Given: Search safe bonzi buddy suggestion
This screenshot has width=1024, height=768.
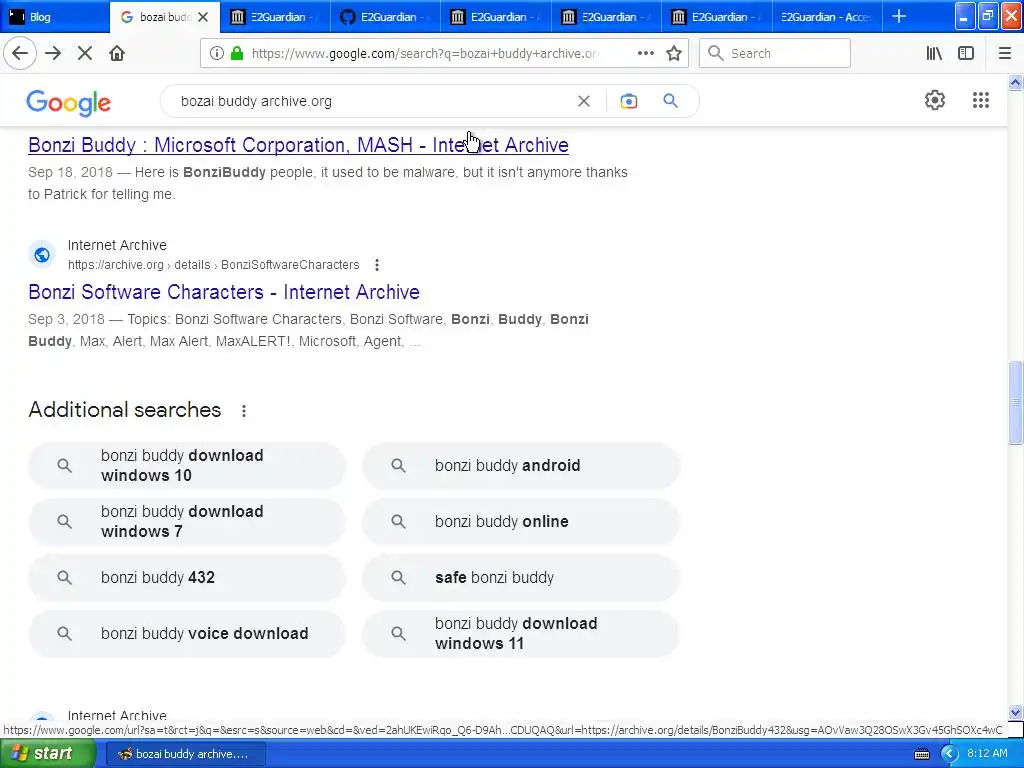Looking at the screenshot, I should 520,577.
